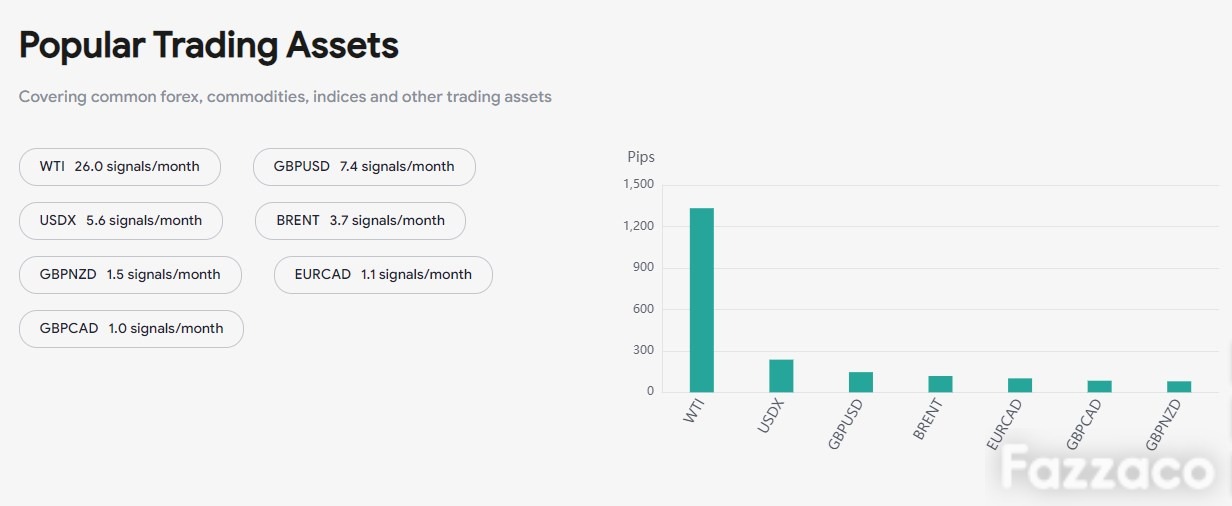Viewport: 1232px width, 506px height.
Task: Click the 1,500 y-axis value
Action: pos(638,184)
